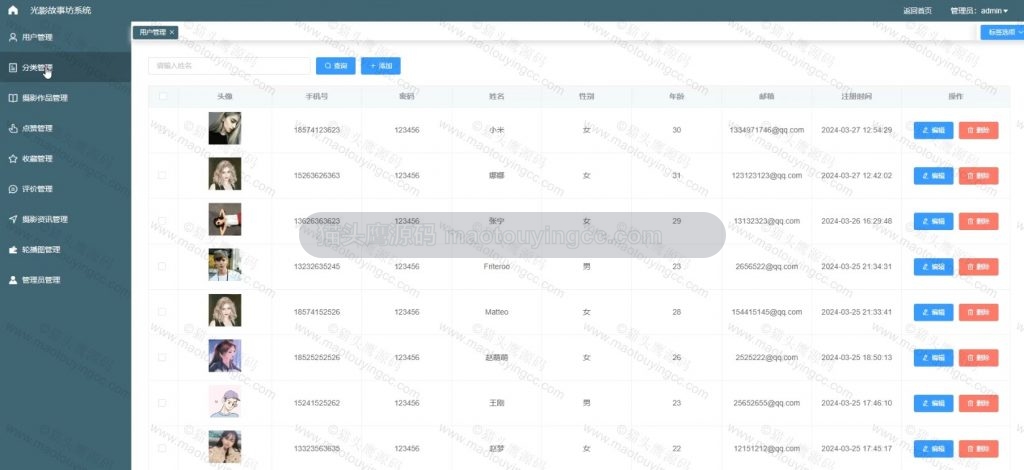Delete the 小米 user row

[x=978, y=131]
